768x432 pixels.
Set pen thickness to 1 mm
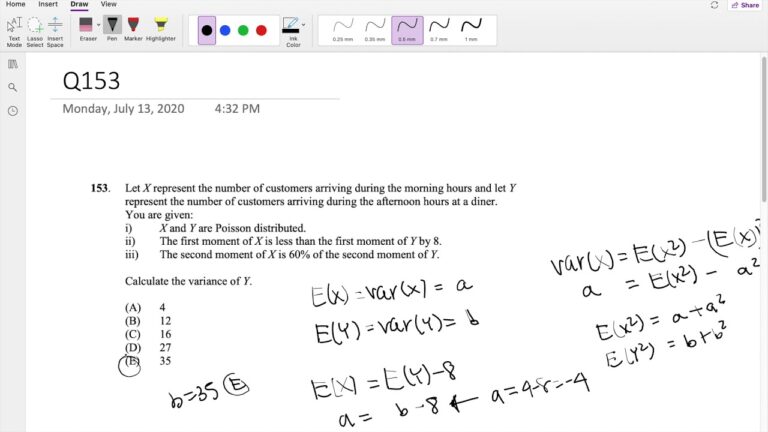(470, 28)
